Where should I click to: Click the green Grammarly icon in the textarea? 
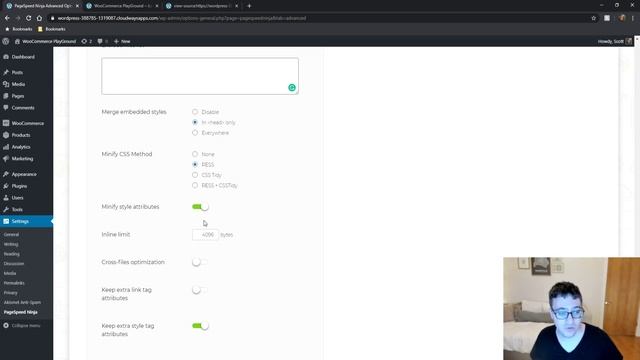[x=292, y=87]
